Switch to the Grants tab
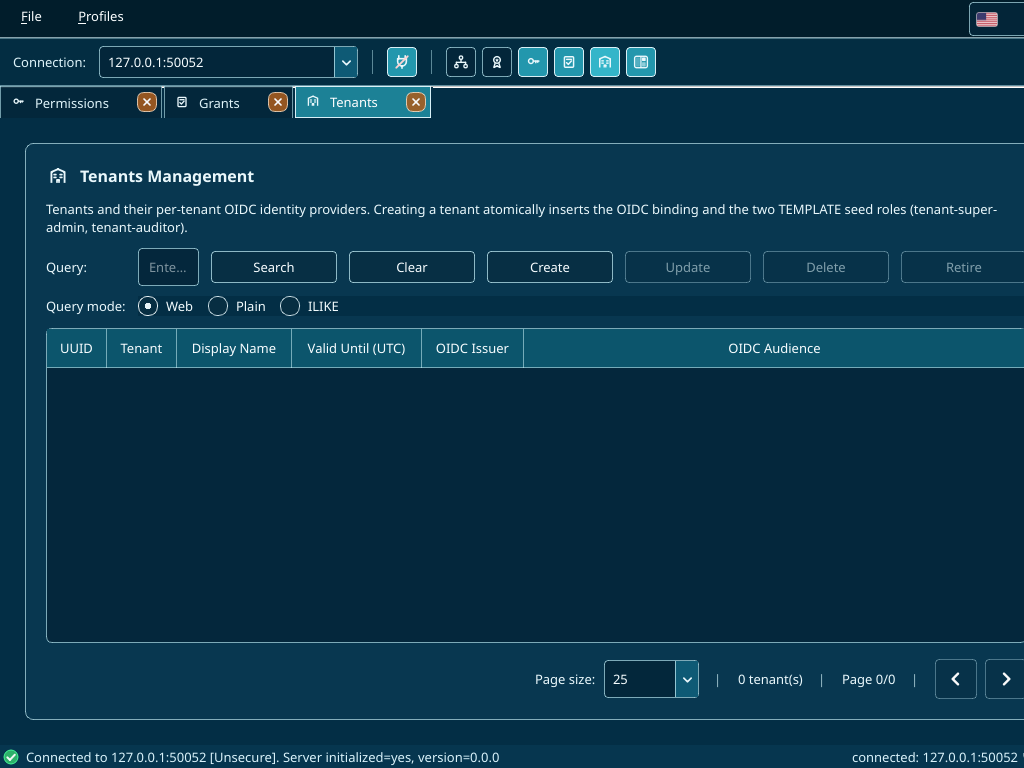 click(219, 103)
